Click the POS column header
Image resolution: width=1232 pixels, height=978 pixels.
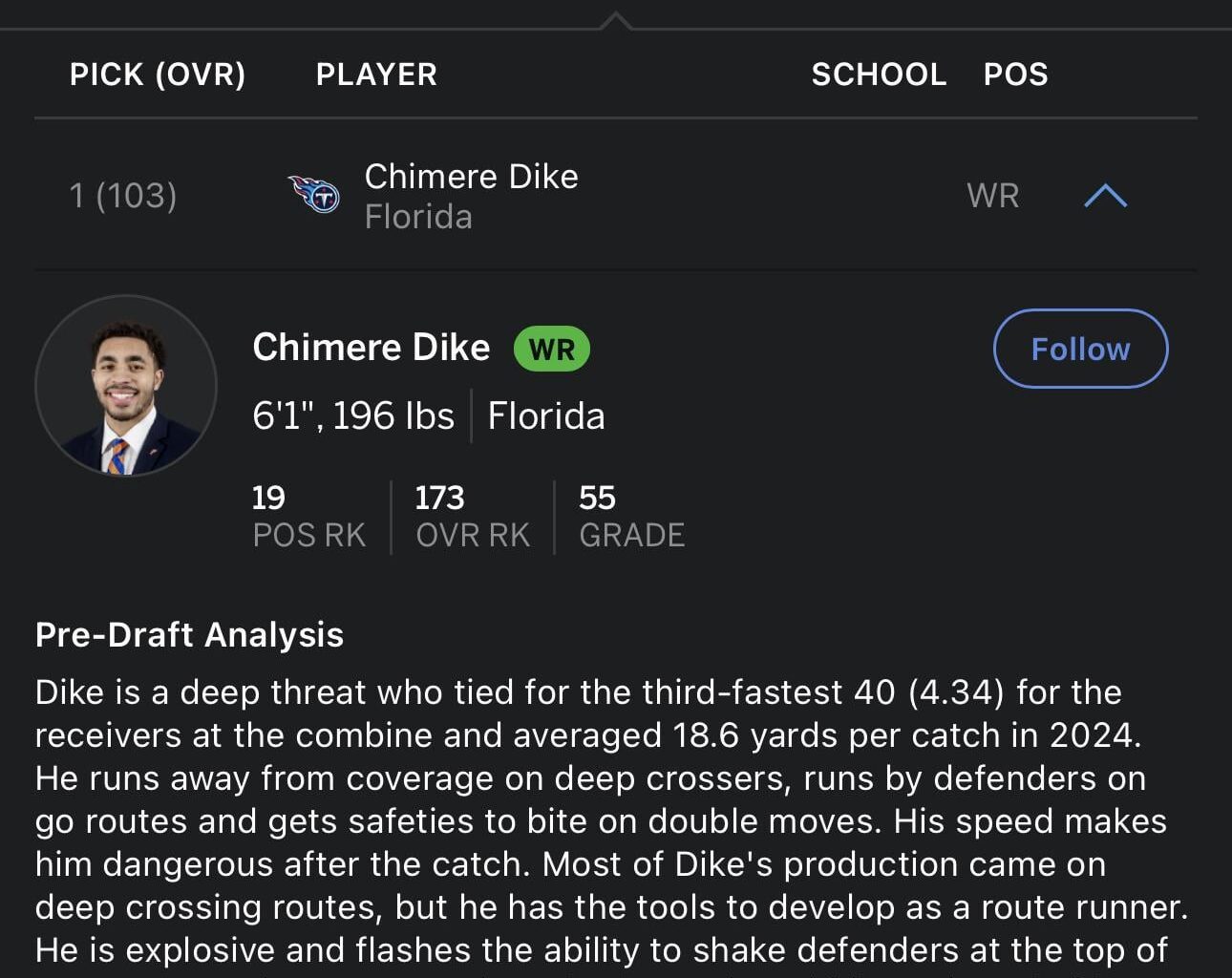tap(1016, 74)
